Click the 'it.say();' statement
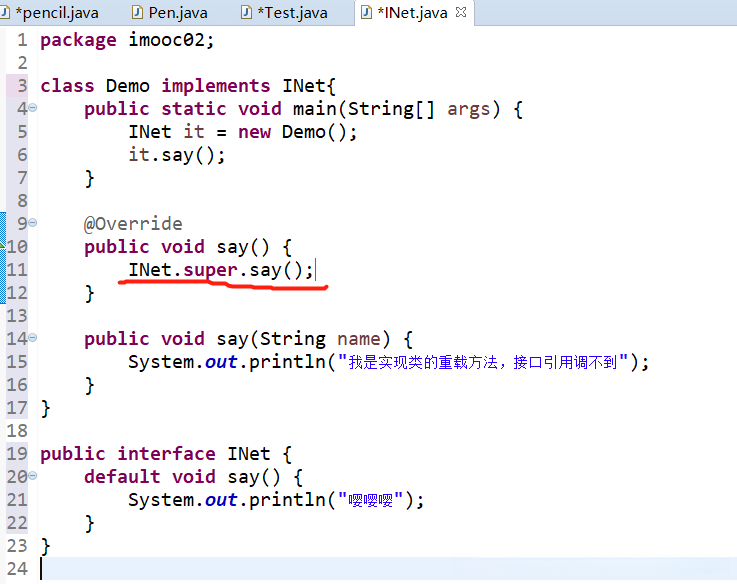 177,155
